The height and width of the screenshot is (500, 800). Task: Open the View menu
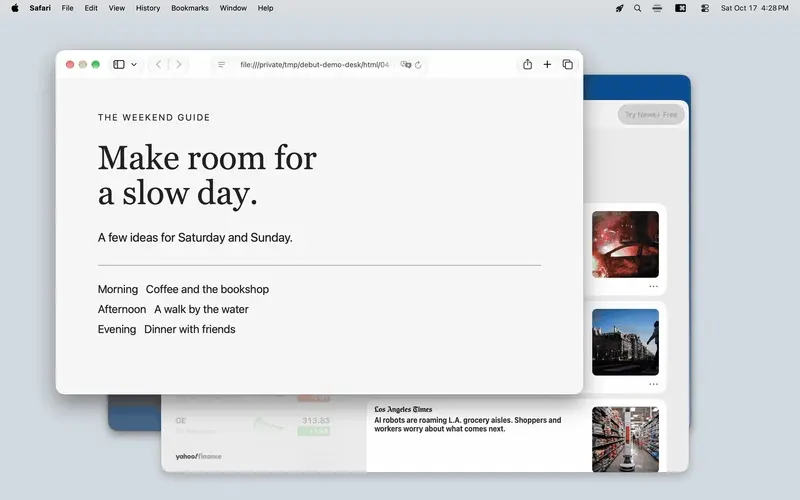click(x=117, y=8)
